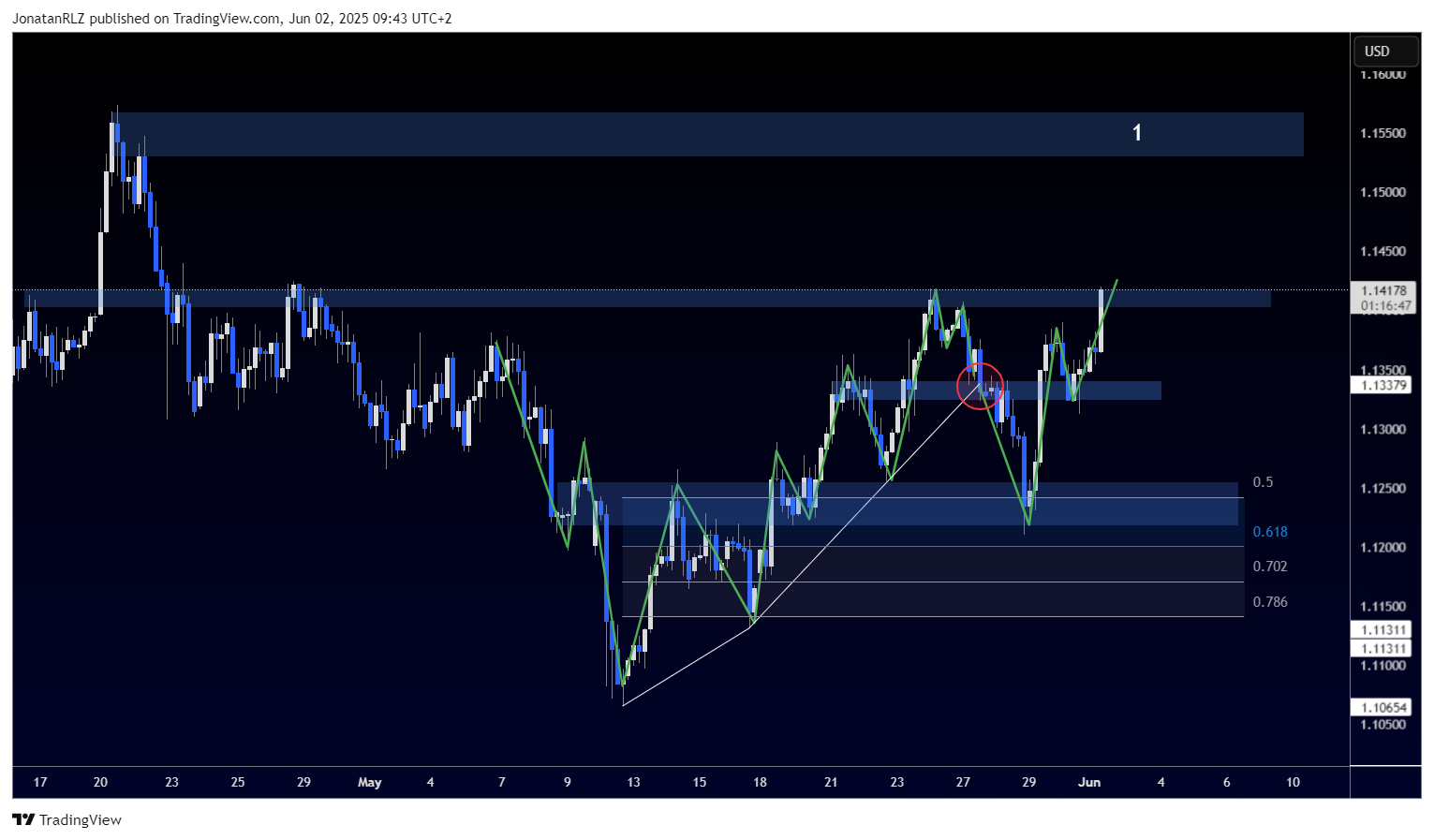Click the 0.618 Fibonacci level label

click(x=1270, y=532)
